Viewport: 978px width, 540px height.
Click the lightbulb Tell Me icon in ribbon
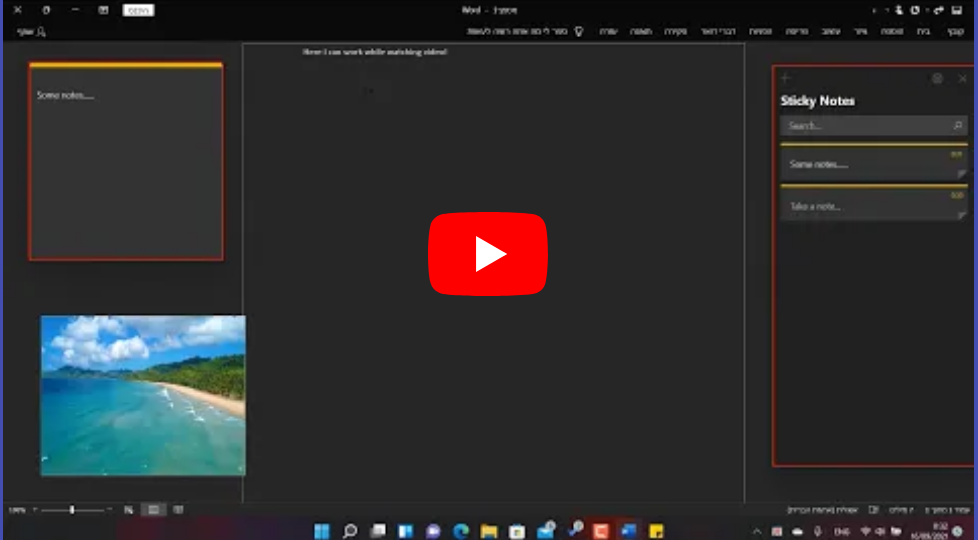(x=578, y=31)
